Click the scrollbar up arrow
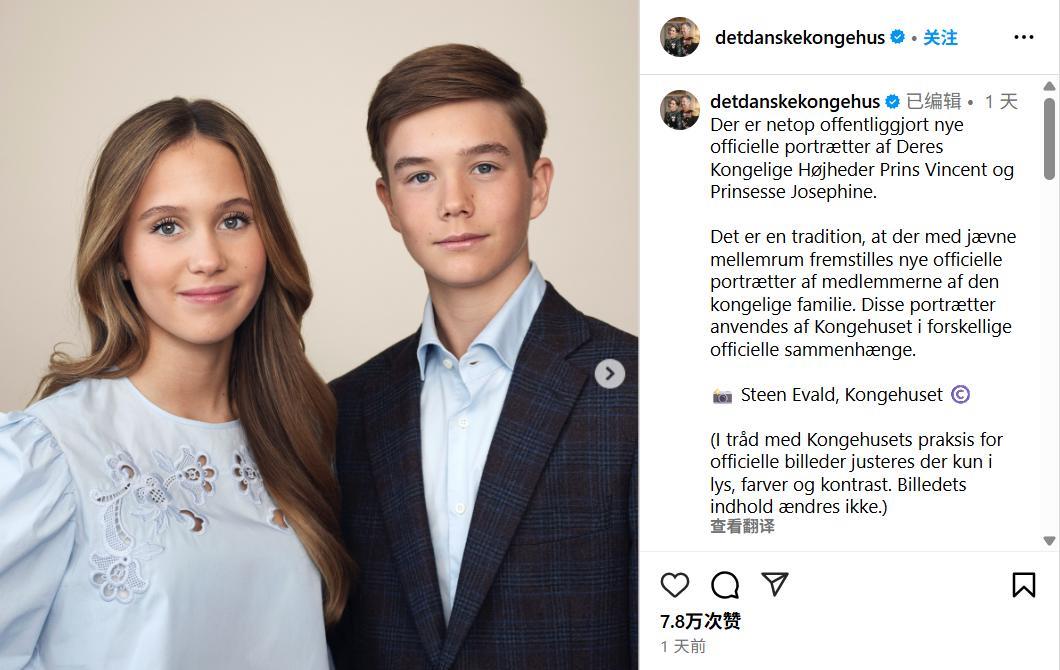Screen dimensions: 1060x670 [x=1049, y=86]
